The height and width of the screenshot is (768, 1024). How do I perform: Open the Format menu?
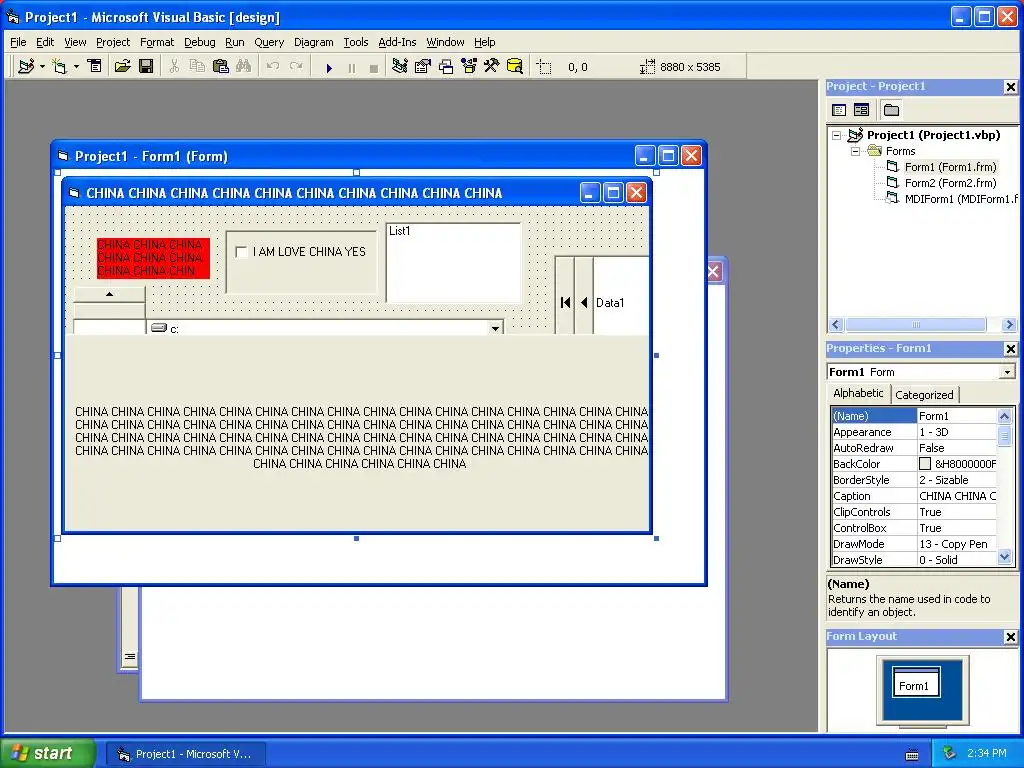pyautogui.click(x=157, y=42)
